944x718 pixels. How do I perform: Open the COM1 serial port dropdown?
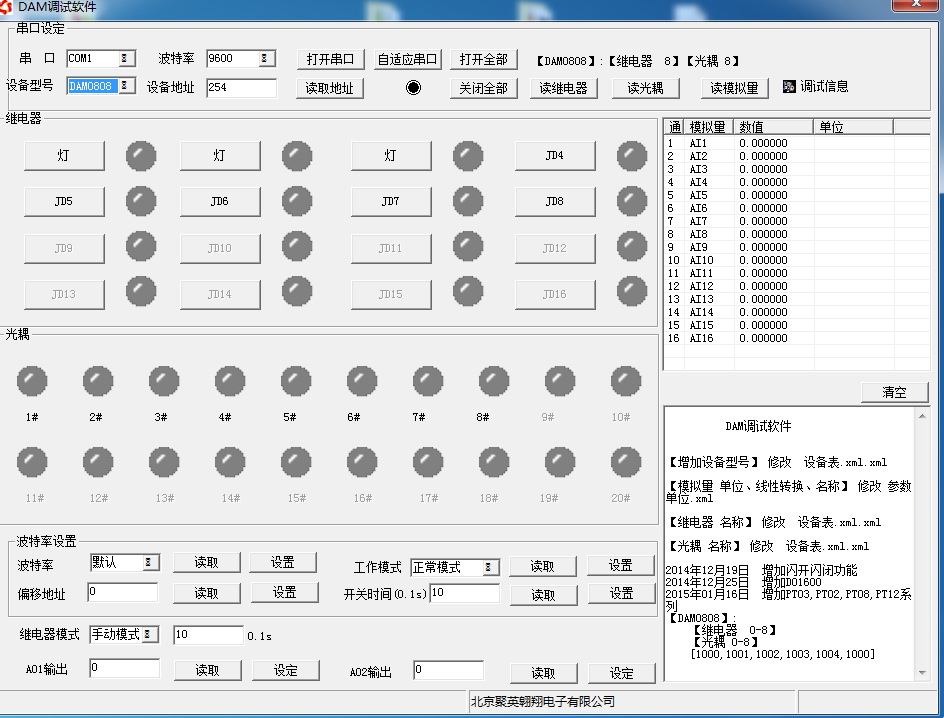pyautogui.click(x=125, y=59)
